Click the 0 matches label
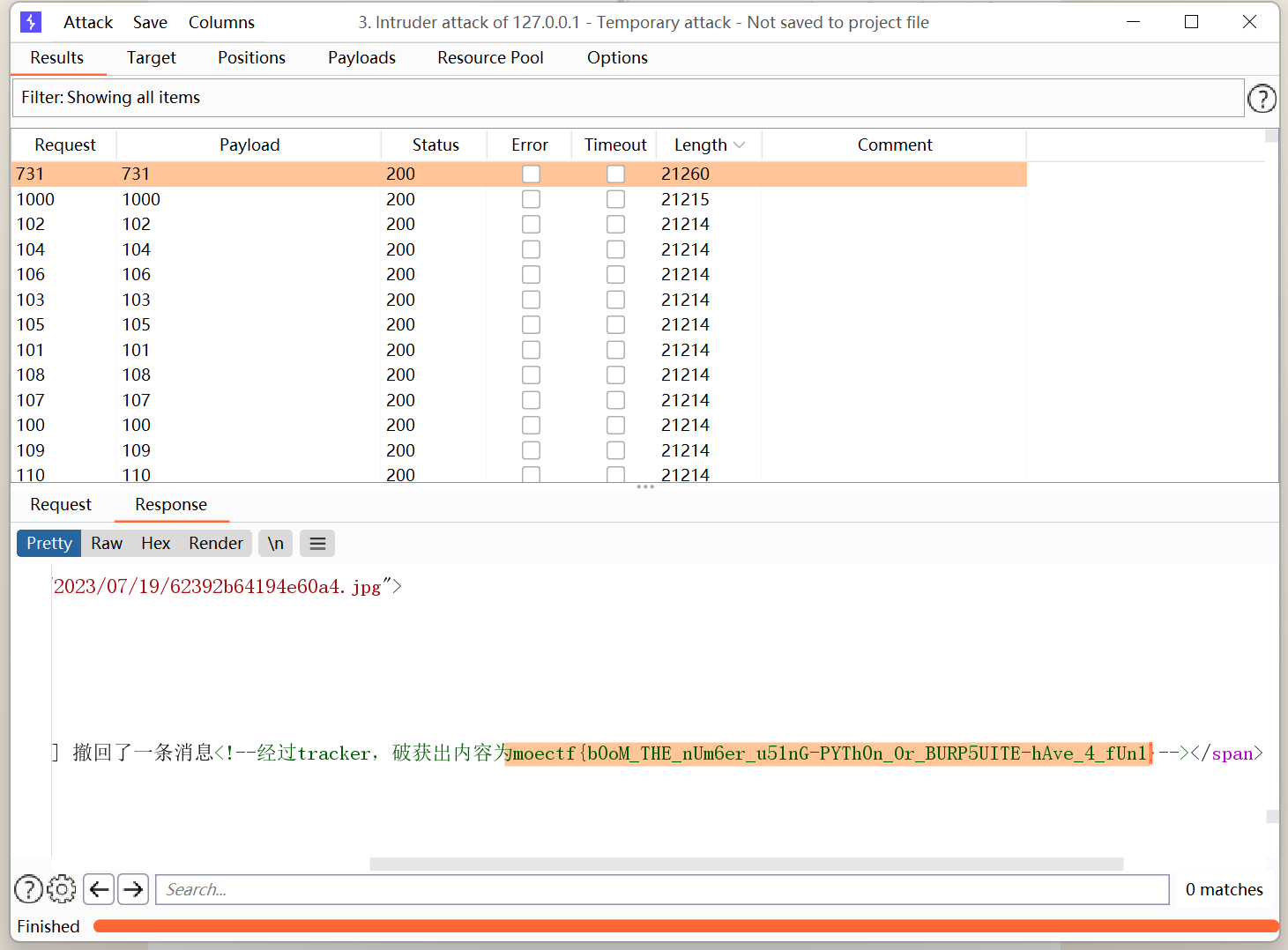The width and height of the screenshot is (1288, 950). point(1224,889)
